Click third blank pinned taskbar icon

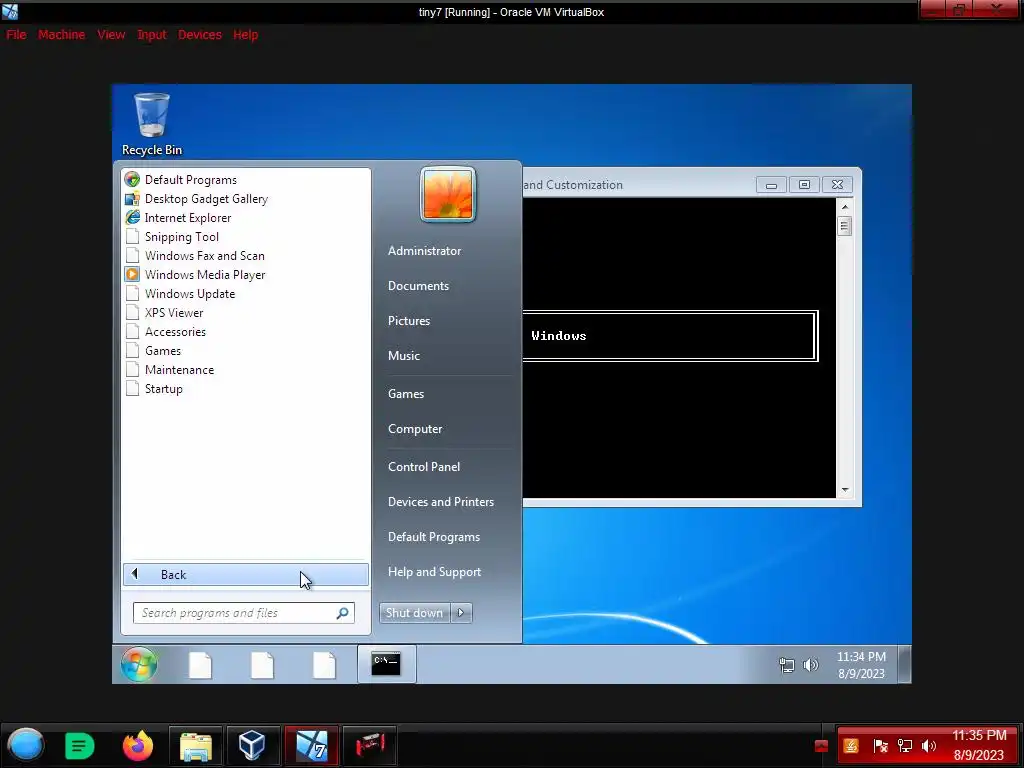pos(325,665)
